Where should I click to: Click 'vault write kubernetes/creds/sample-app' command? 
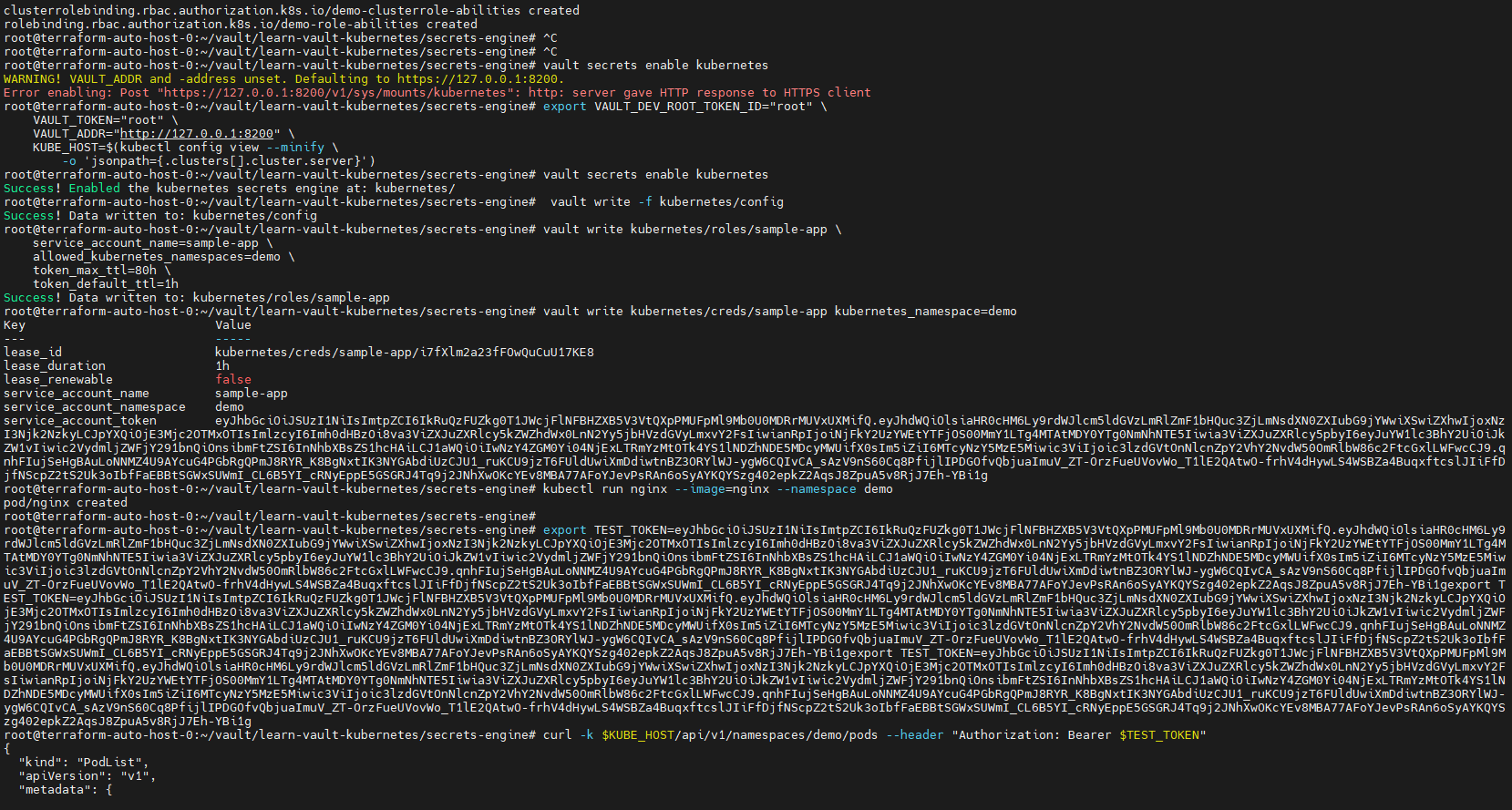coord(685,311)
